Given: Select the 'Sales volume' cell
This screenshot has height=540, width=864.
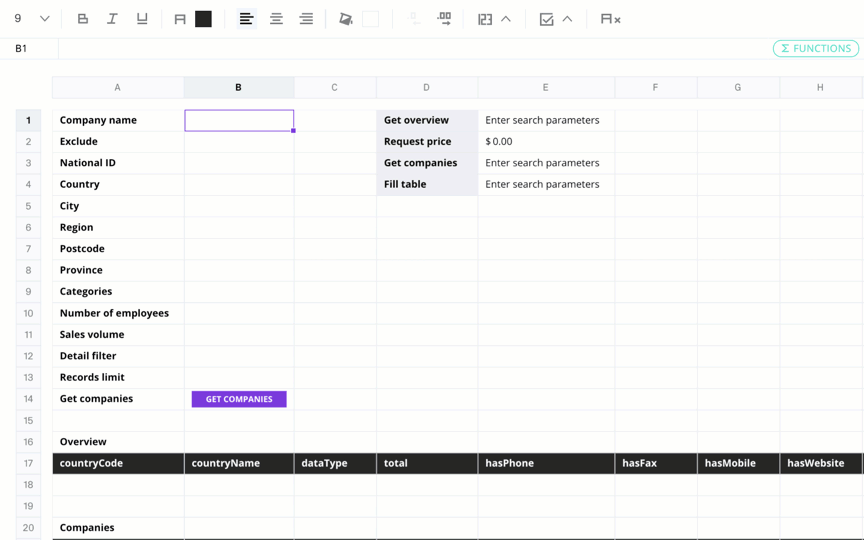Looking at the screenshot, I should [118, 334].
